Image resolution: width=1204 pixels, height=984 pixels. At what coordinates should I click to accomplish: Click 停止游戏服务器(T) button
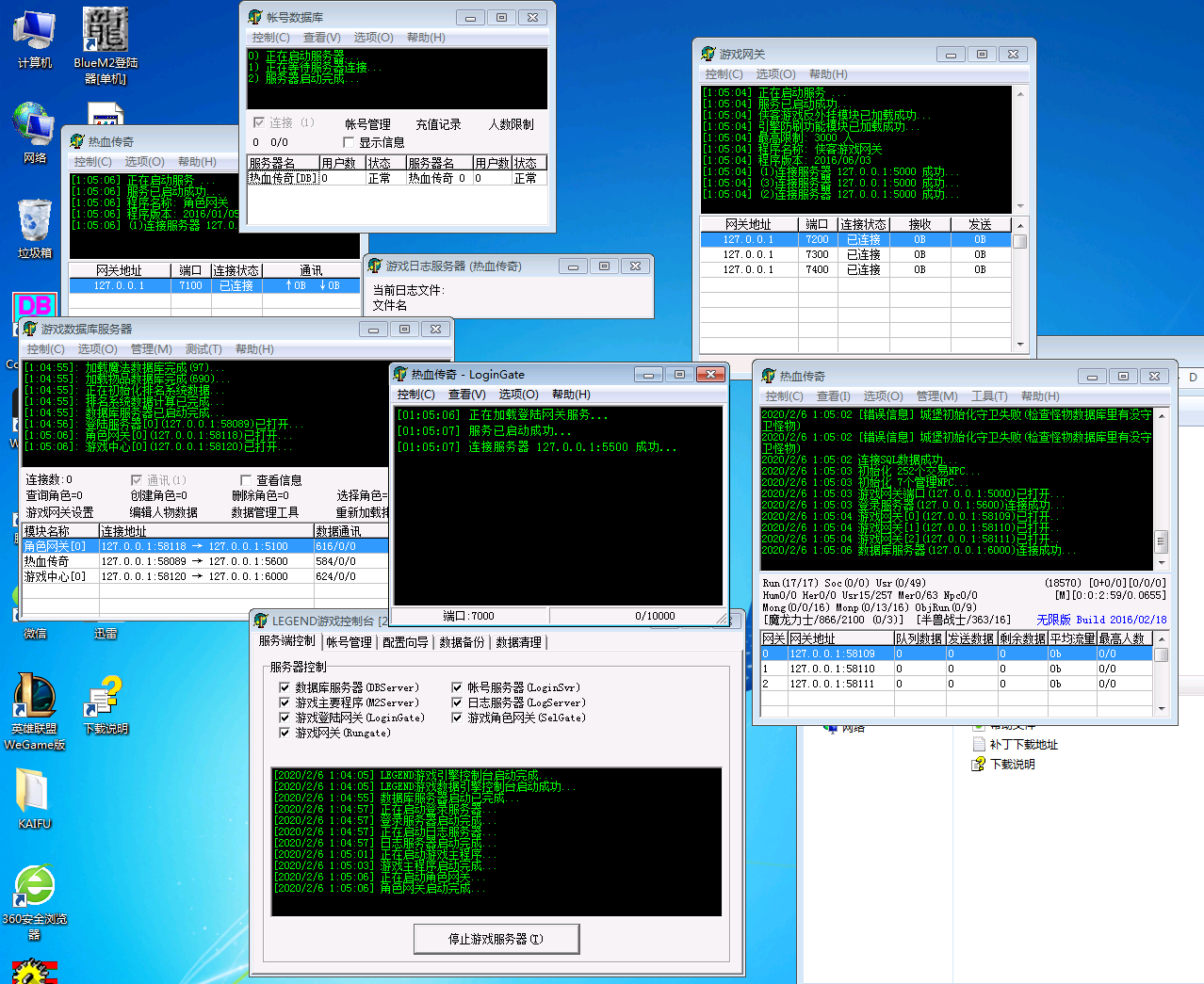(496, 939)
